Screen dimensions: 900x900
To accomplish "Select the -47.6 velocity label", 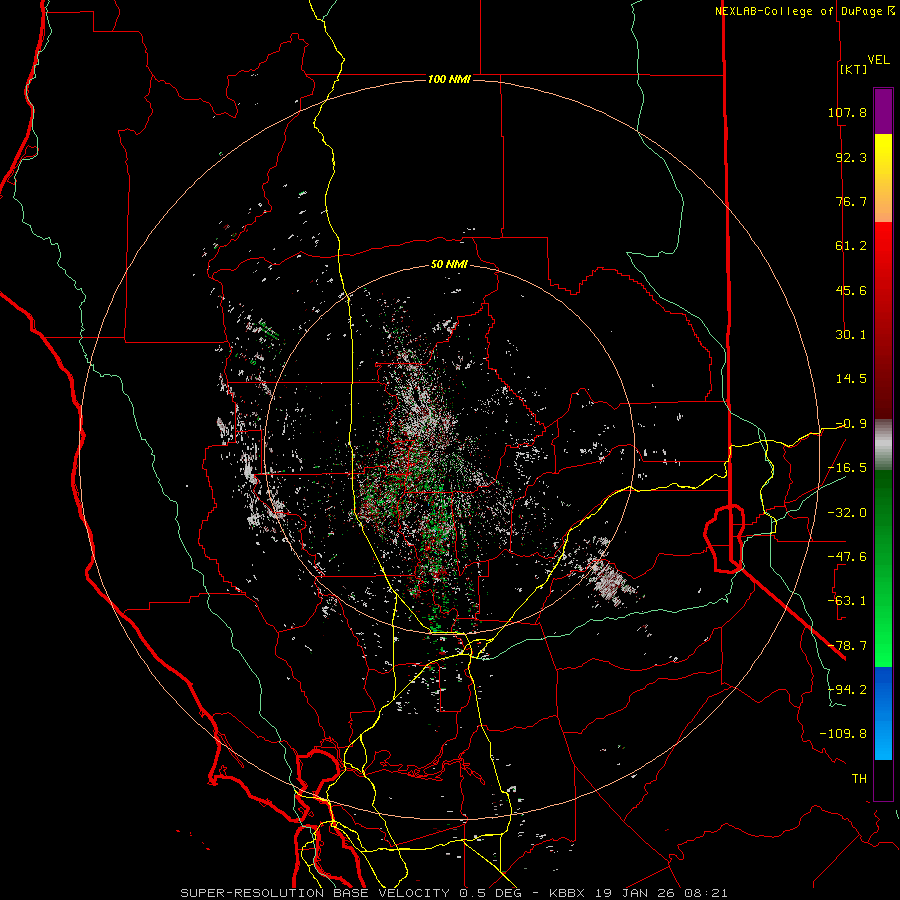I will click(847, 557).
